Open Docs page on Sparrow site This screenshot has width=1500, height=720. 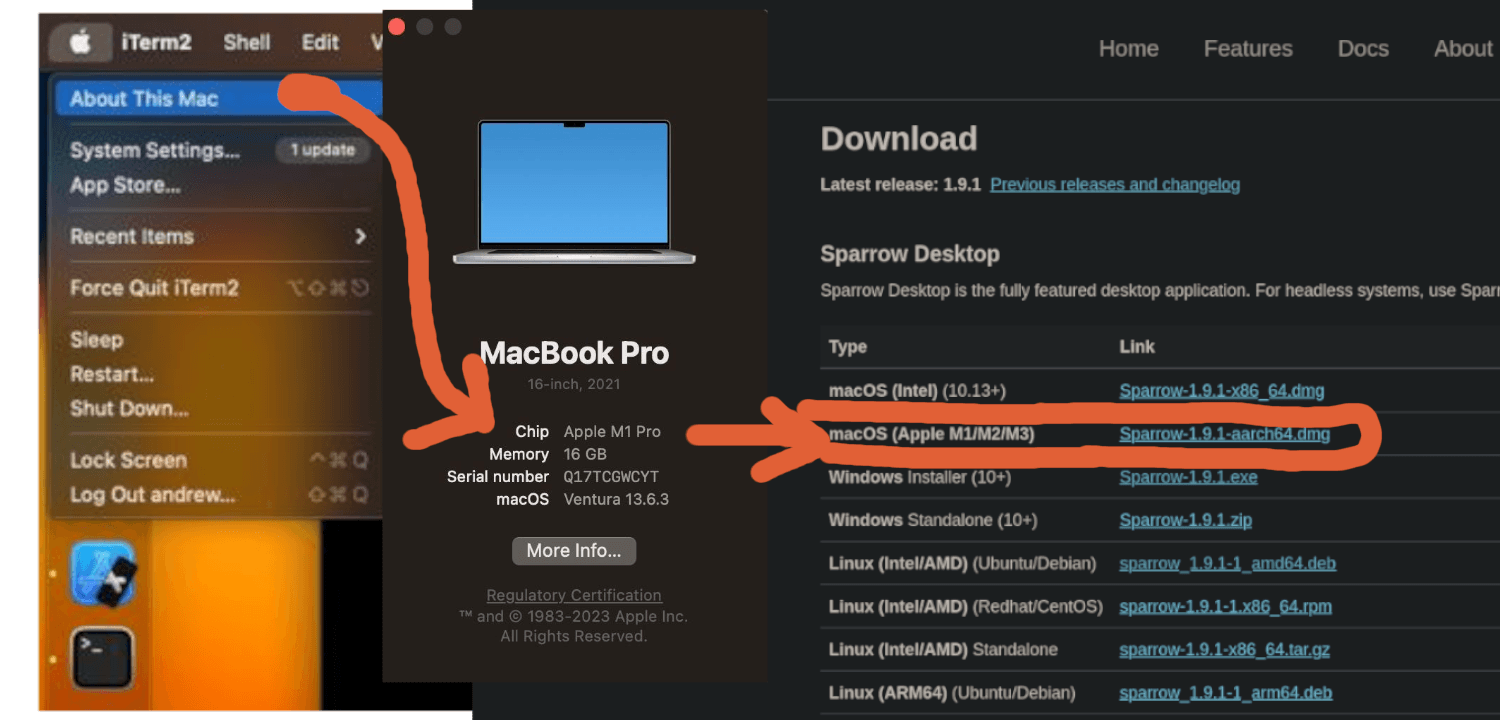[1363, 49]
